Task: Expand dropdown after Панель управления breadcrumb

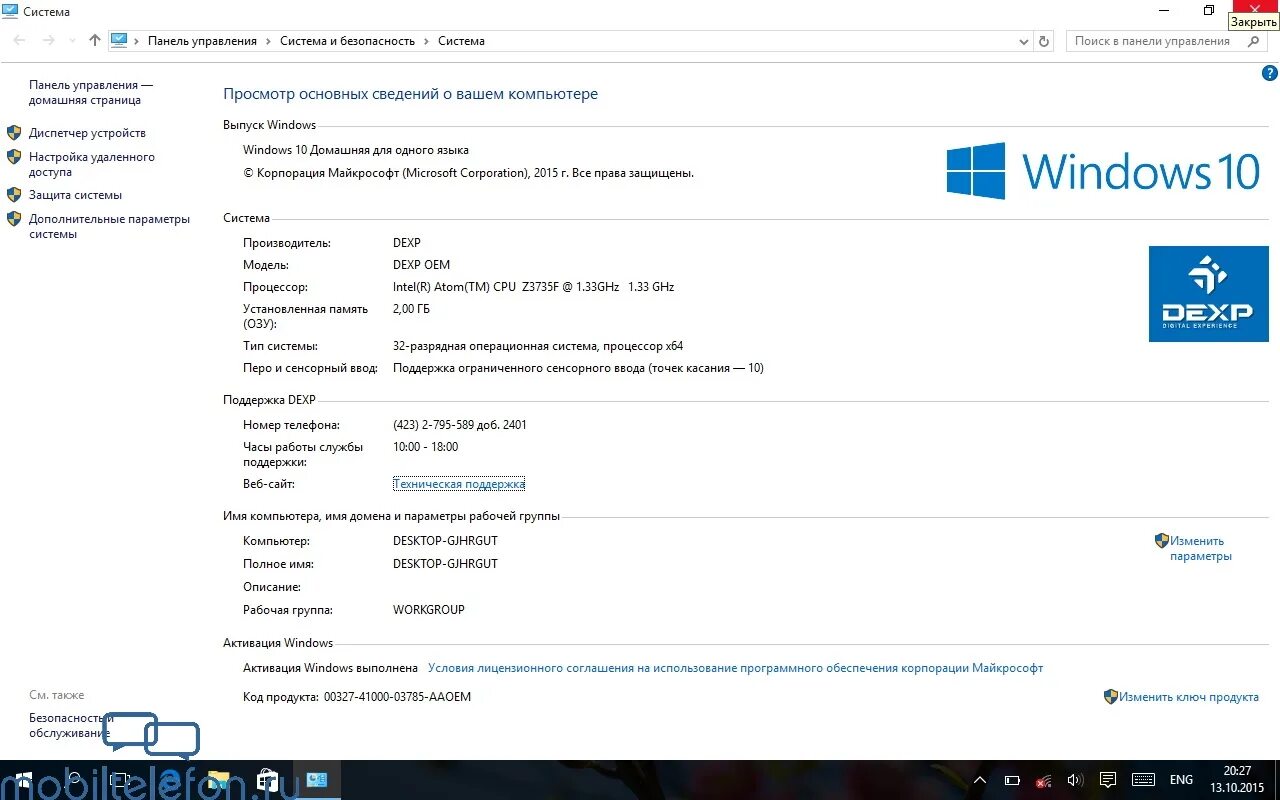Action: click(x=268, y=41)
